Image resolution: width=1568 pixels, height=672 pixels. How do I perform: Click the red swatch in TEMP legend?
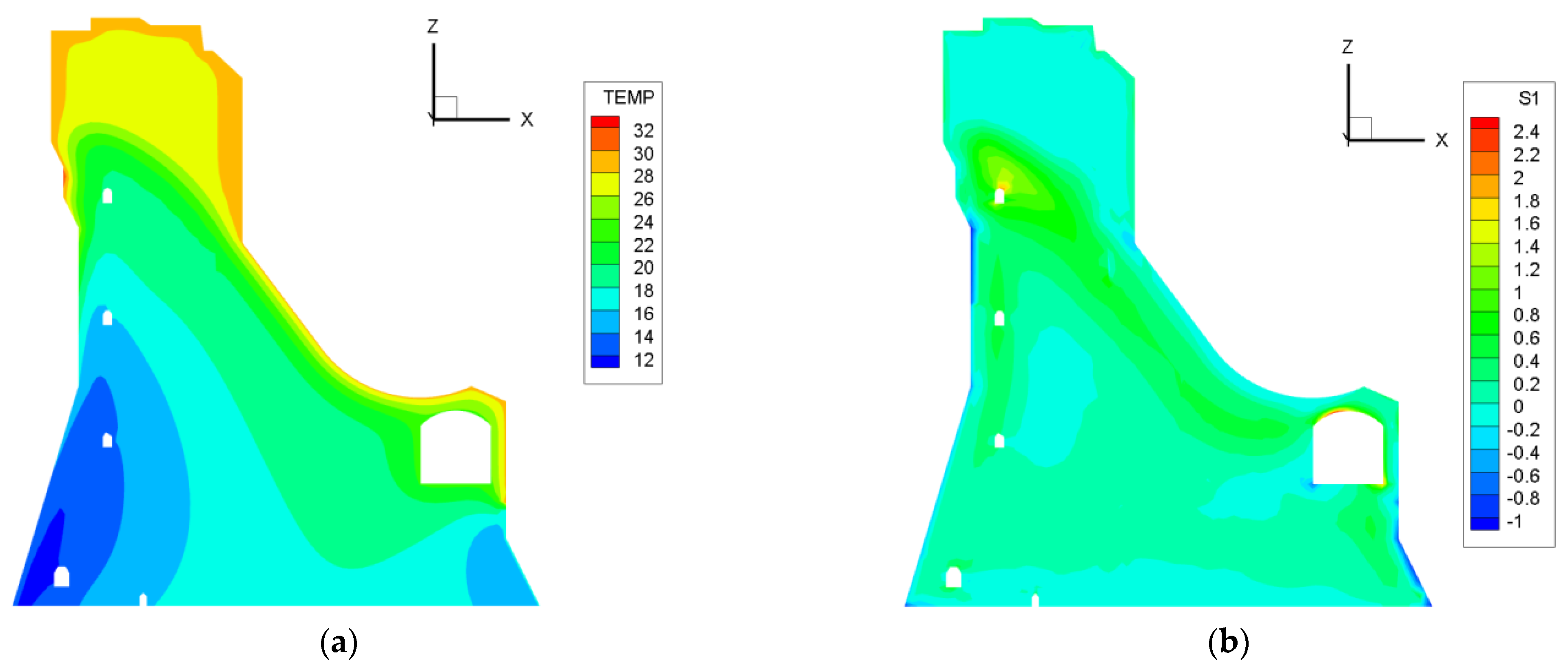click(x=605, y=122)
